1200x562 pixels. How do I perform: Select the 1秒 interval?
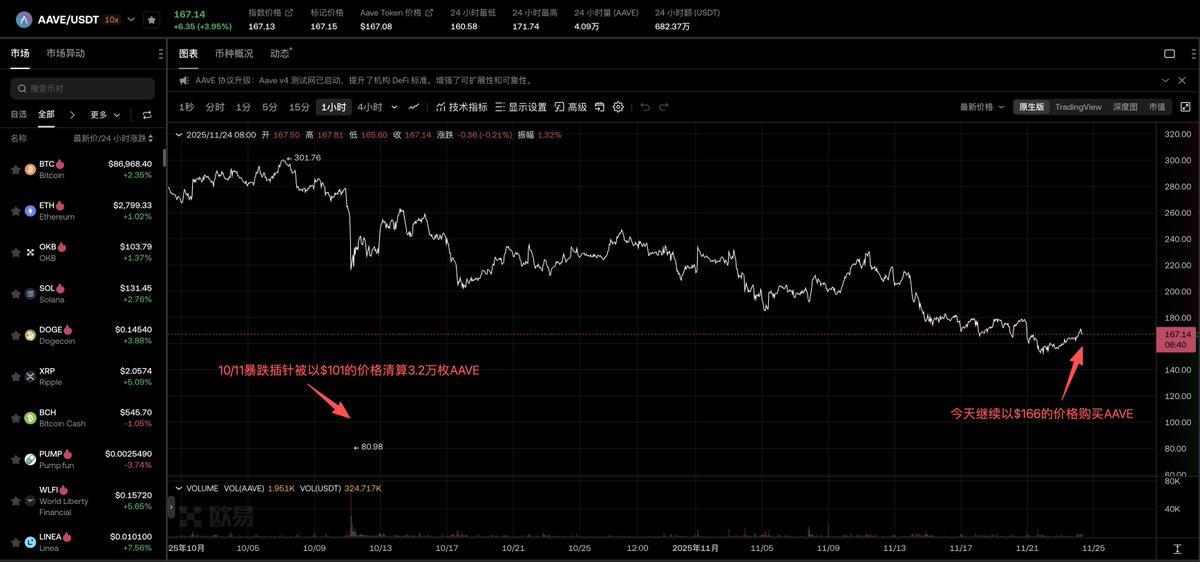pyautogui.click(x=187, y=107)
